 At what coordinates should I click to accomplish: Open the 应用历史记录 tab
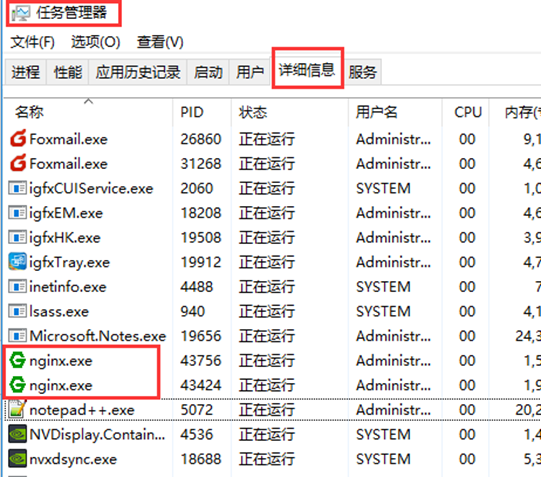[x=138, y=72]
